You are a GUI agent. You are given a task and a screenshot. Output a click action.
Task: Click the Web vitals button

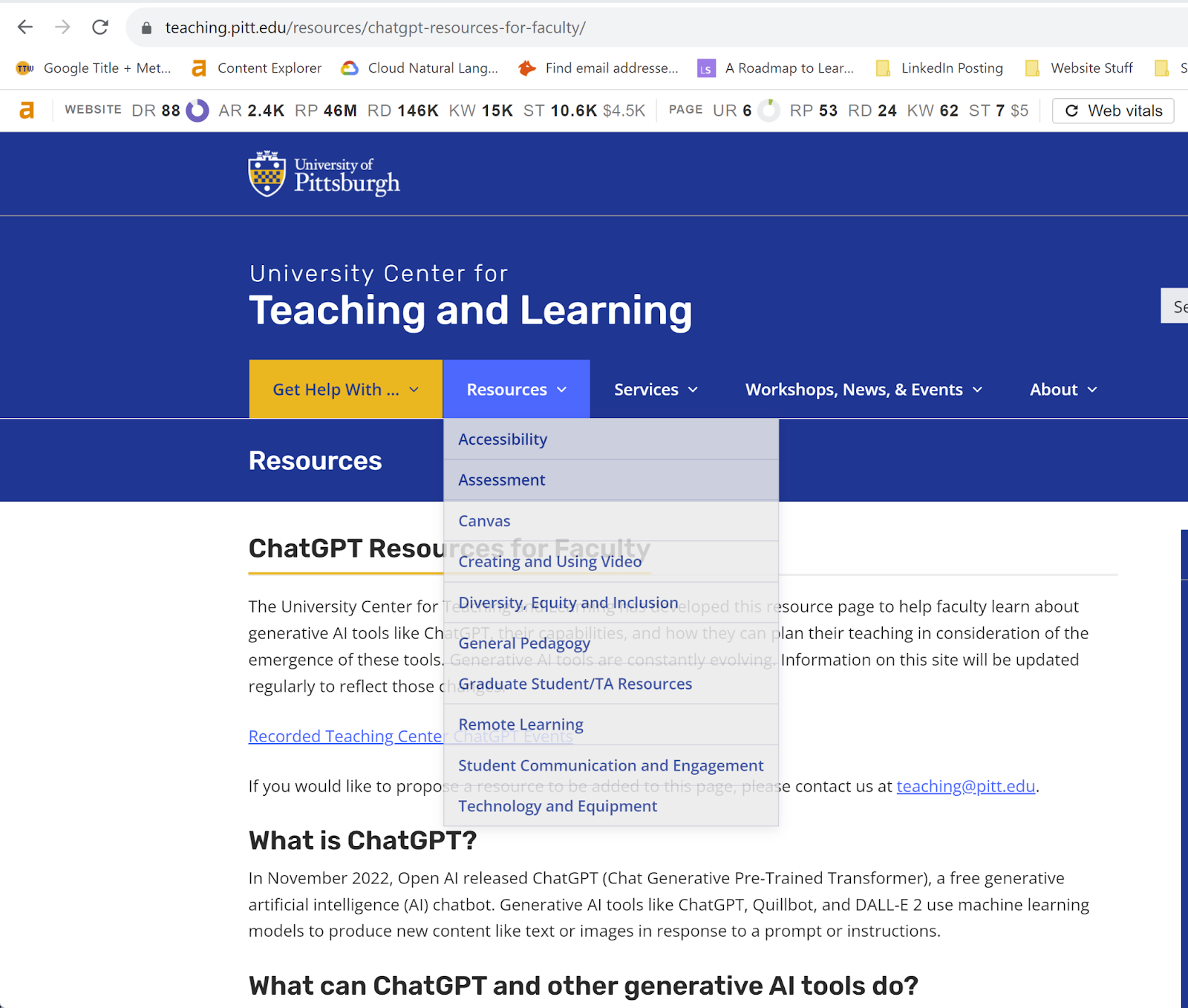point(1113,111)
